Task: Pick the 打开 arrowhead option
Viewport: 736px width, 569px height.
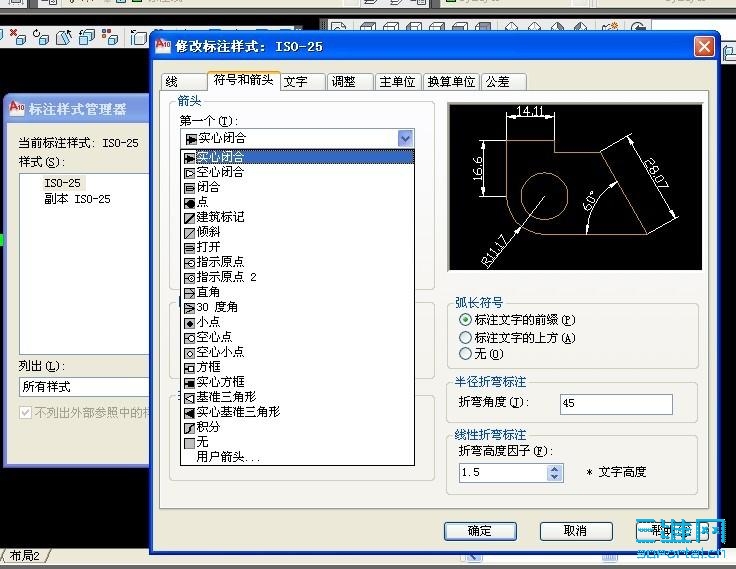Action: 297,247
